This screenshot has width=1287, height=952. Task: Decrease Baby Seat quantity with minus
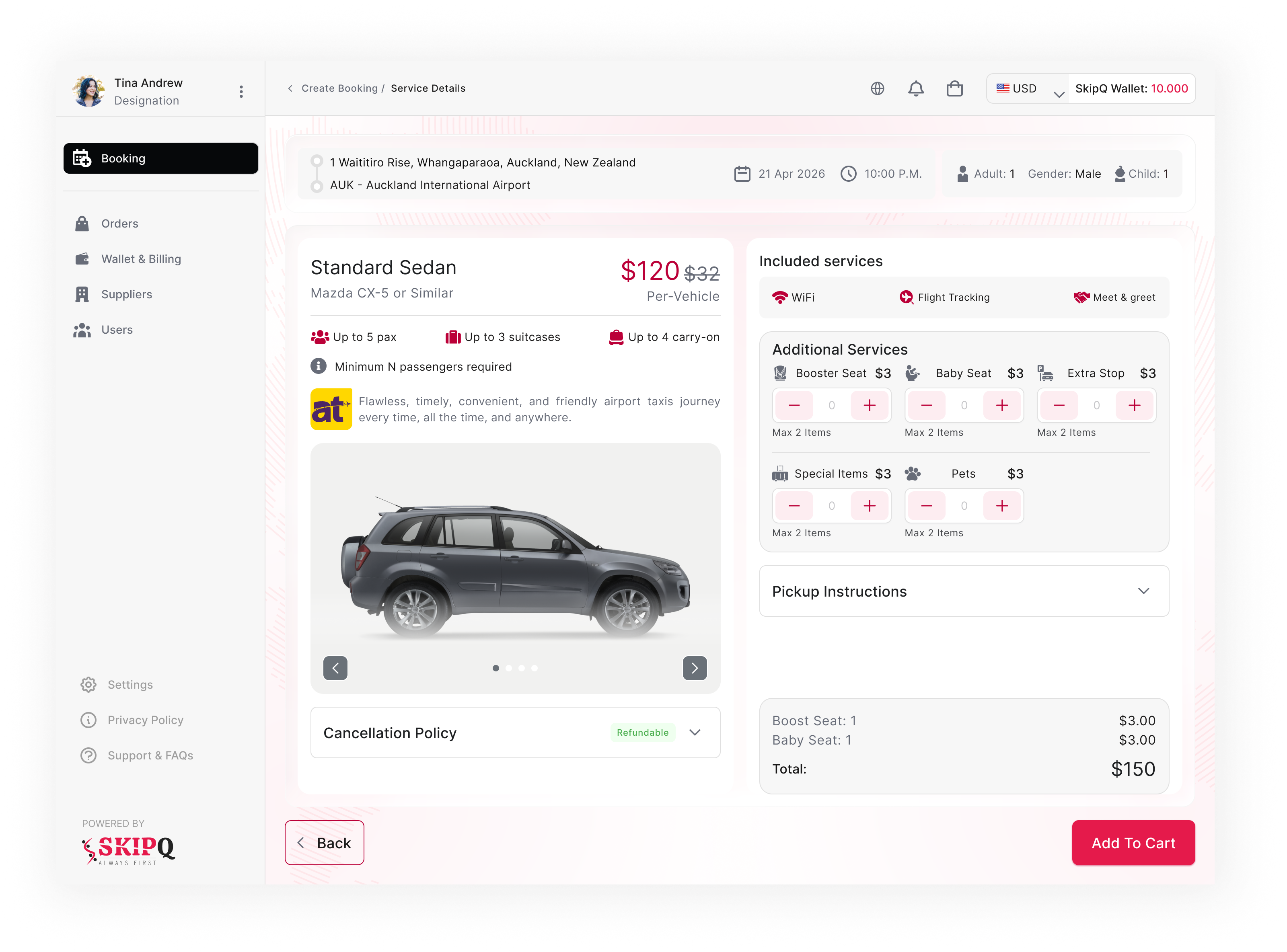point(926,405)
